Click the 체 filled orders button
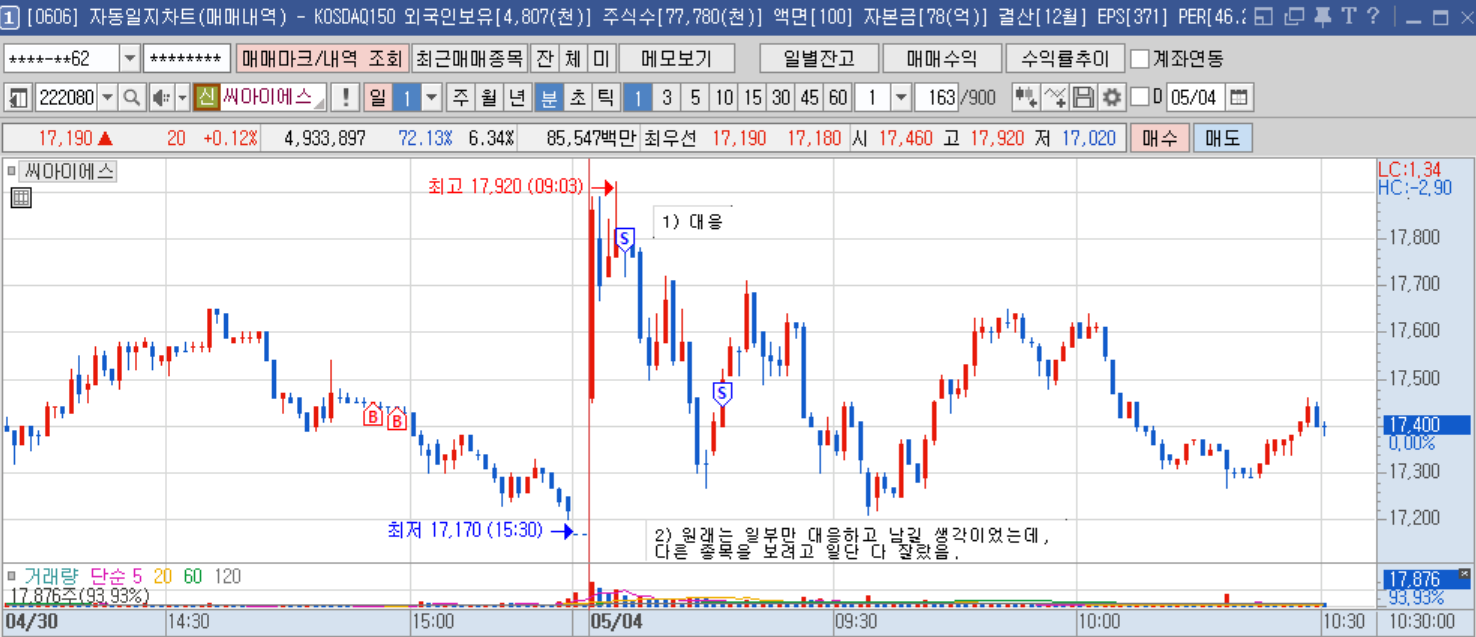The image size is (1476, 637). click(x=573, y=59)
